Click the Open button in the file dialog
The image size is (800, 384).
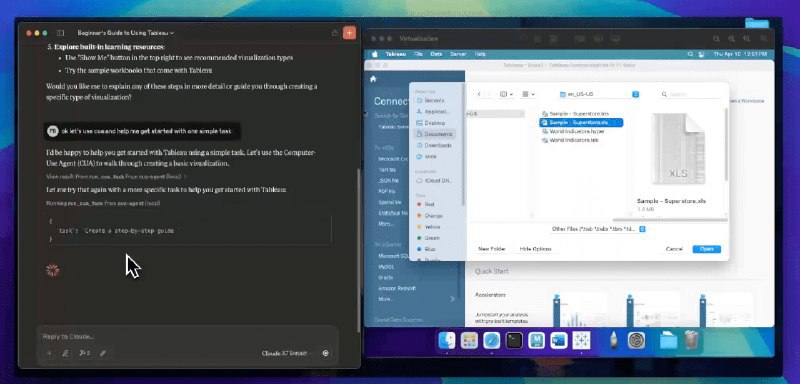pos(707,249)
